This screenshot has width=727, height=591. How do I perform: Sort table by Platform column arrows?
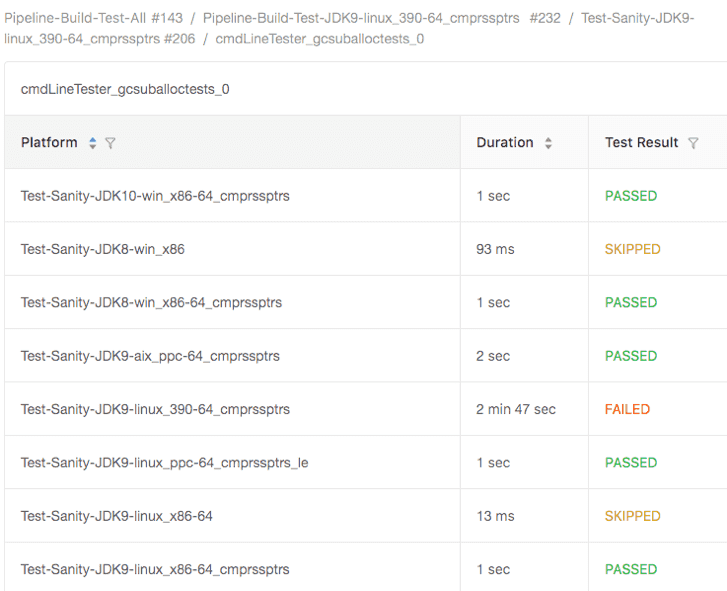pyautogui.click(x=93, y=143)
